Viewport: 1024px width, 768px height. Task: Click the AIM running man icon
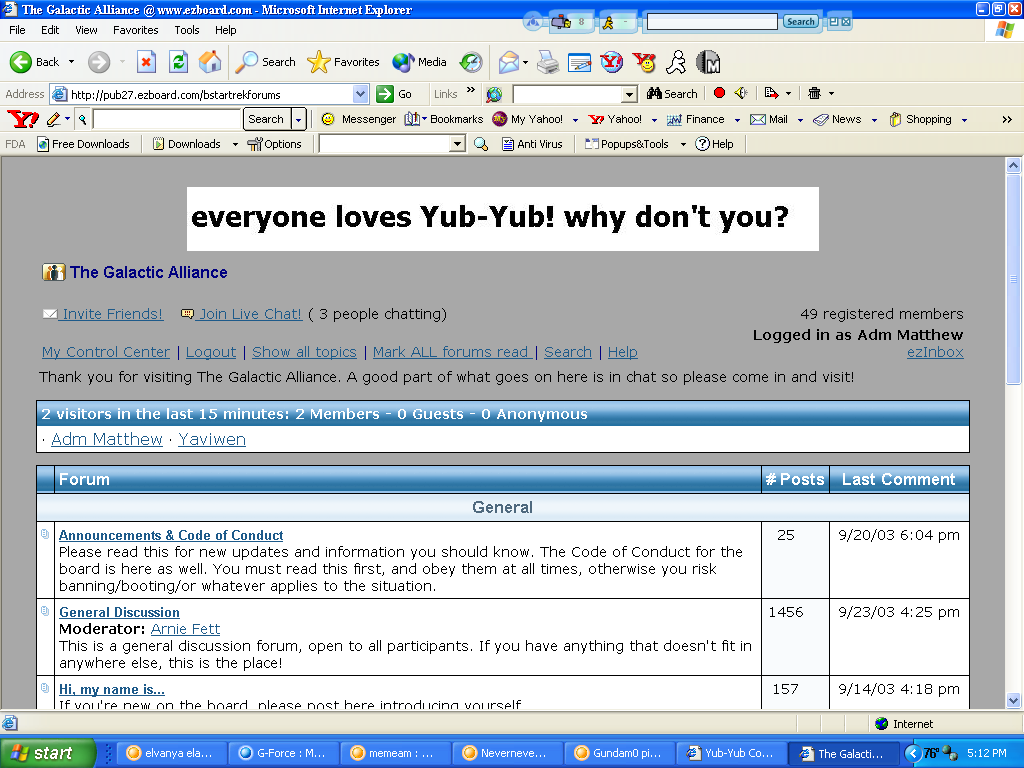click(x=676, y=62)
